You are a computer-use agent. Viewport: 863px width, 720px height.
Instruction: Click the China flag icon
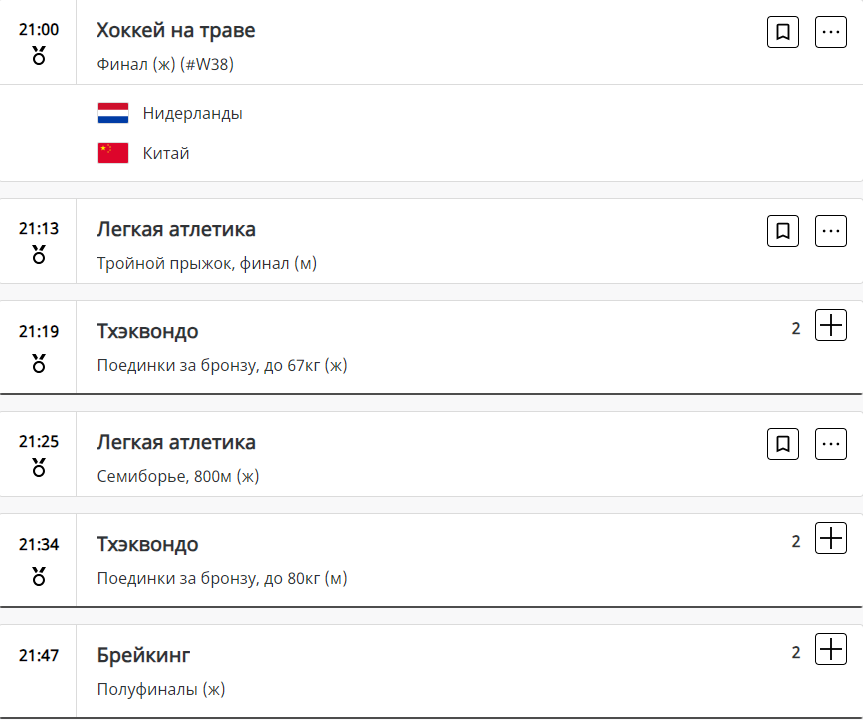click(x=113, y=153)
